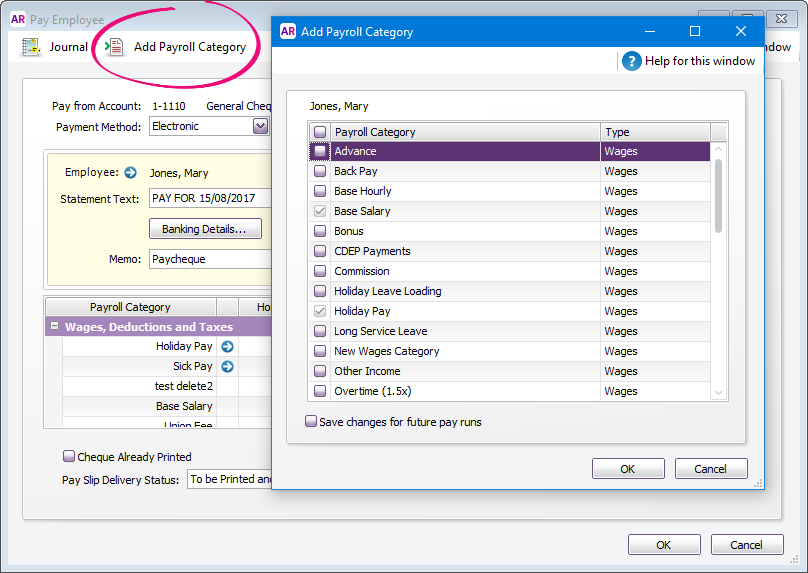This screenshot has height=573, width=808.
Task: Click the blue arrow beside Sick Pay
Action: pyautogui.click(x=227, y=366)
